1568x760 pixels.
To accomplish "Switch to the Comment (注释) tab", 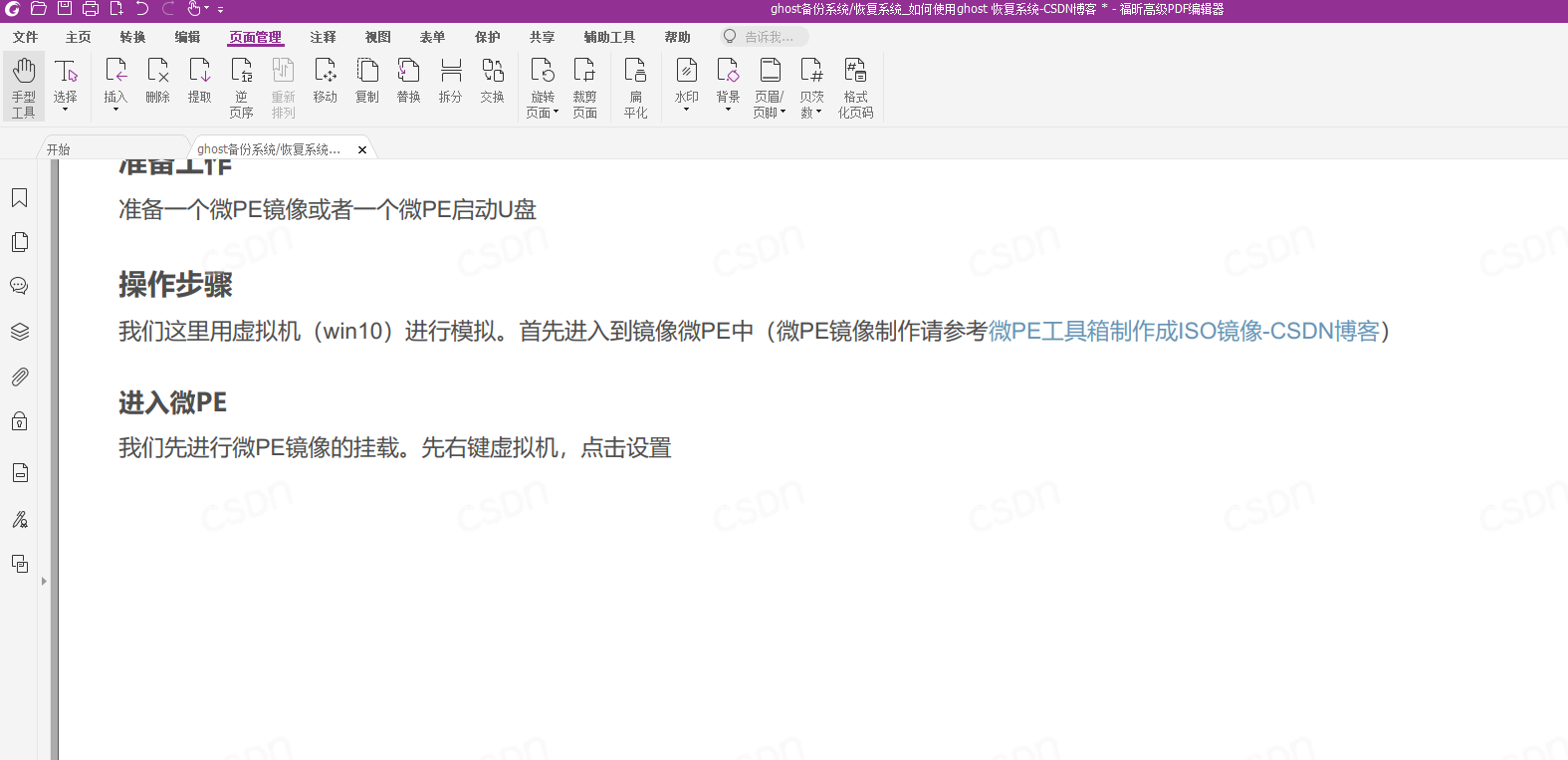I will click(x=323, y=37).
